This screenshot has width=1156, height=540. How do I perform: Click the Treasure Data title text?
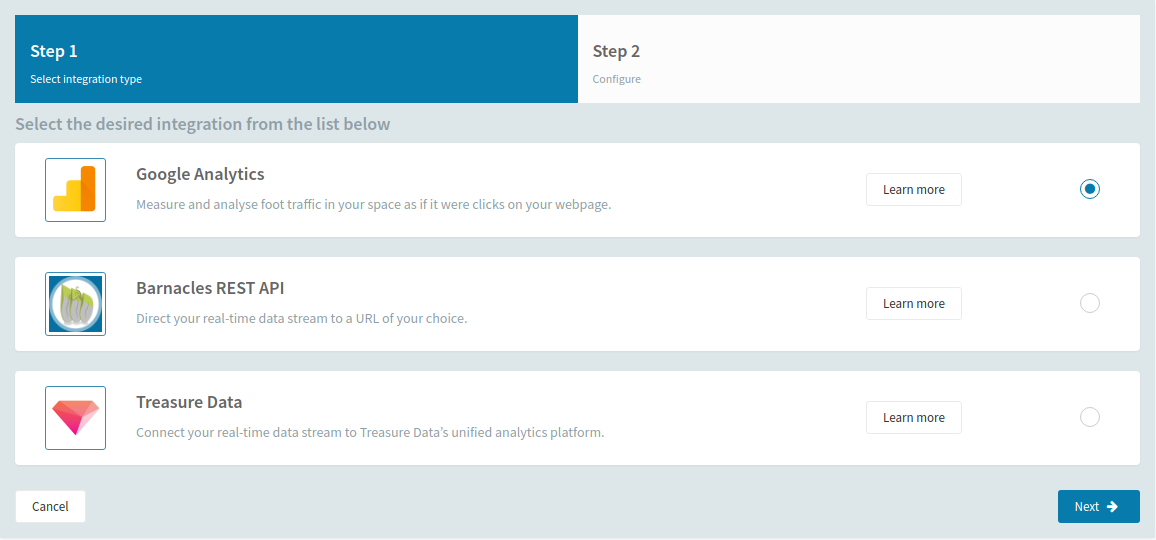point(189,403)
